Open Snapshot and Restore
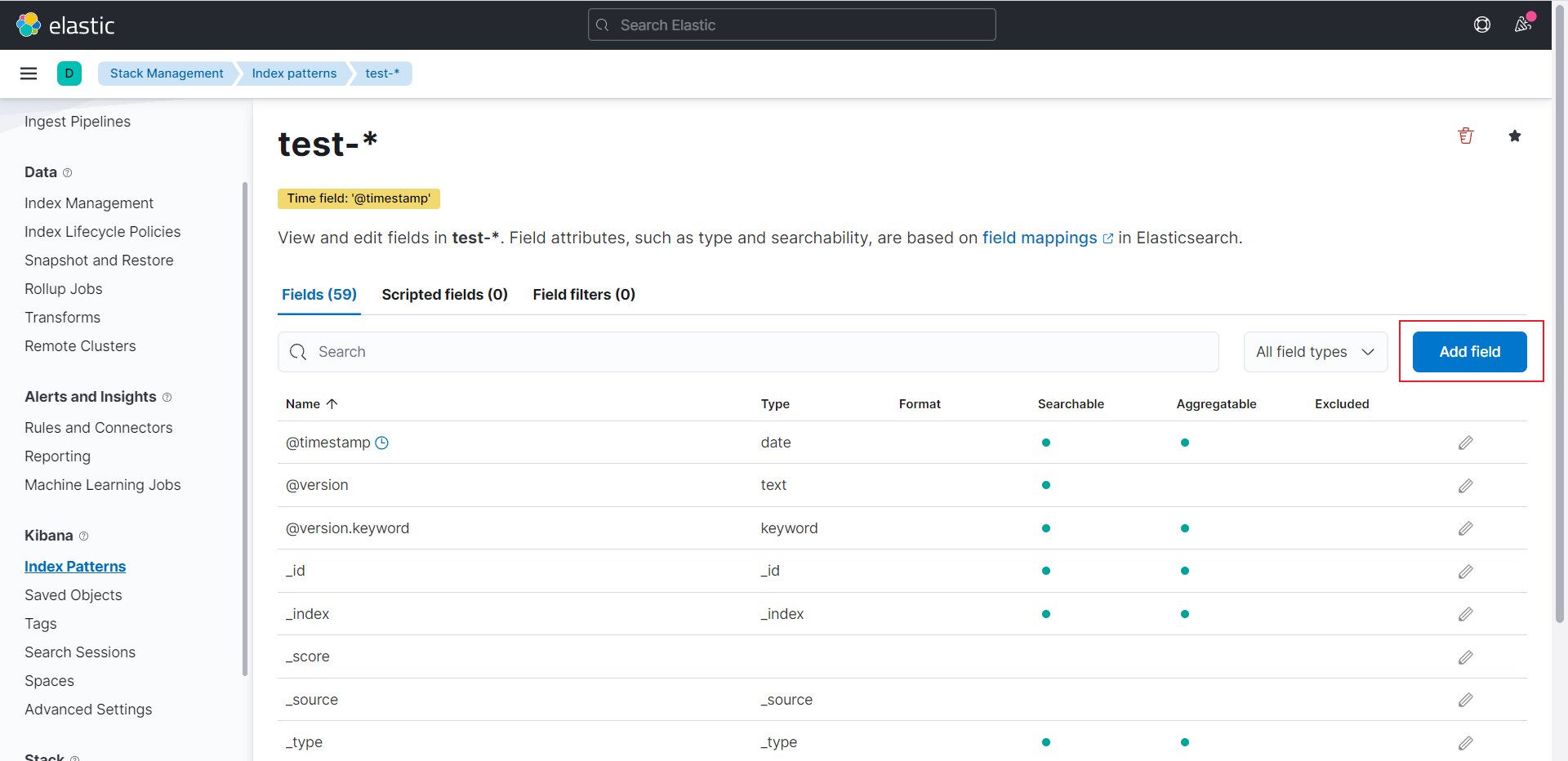The height and width of the screenshot is (761, 1568). [99, 260]
